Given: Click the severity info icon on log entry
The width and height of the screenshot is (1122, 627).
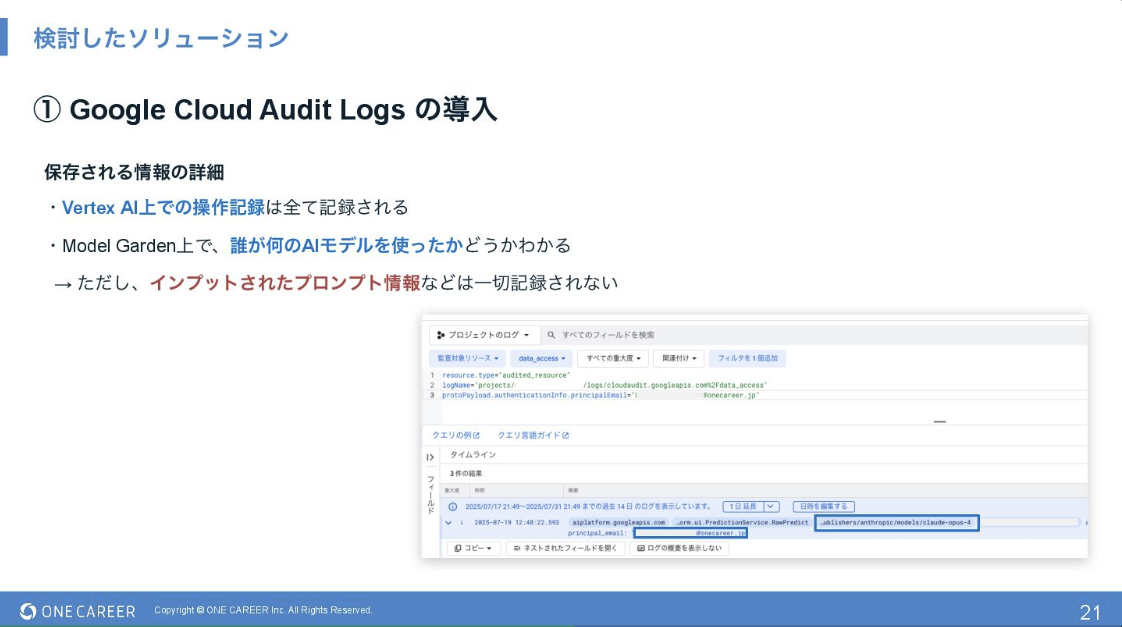Looking at the screenshot, I should click(x=461, y=522).
